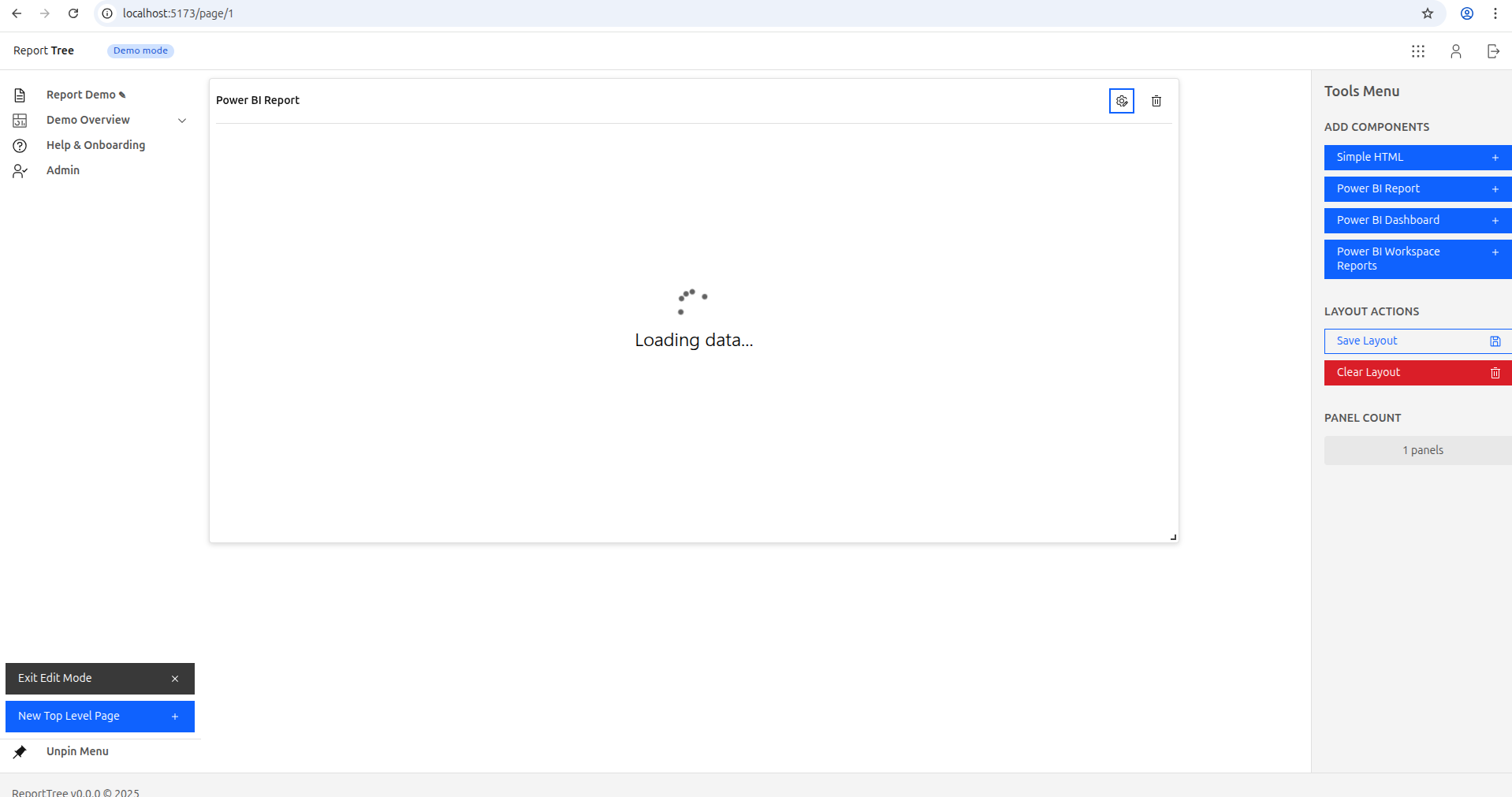Click inside the browser address bar
The height and width of the screenshot is (797, 1512).
pyautogui.click(x=315, y=13)
